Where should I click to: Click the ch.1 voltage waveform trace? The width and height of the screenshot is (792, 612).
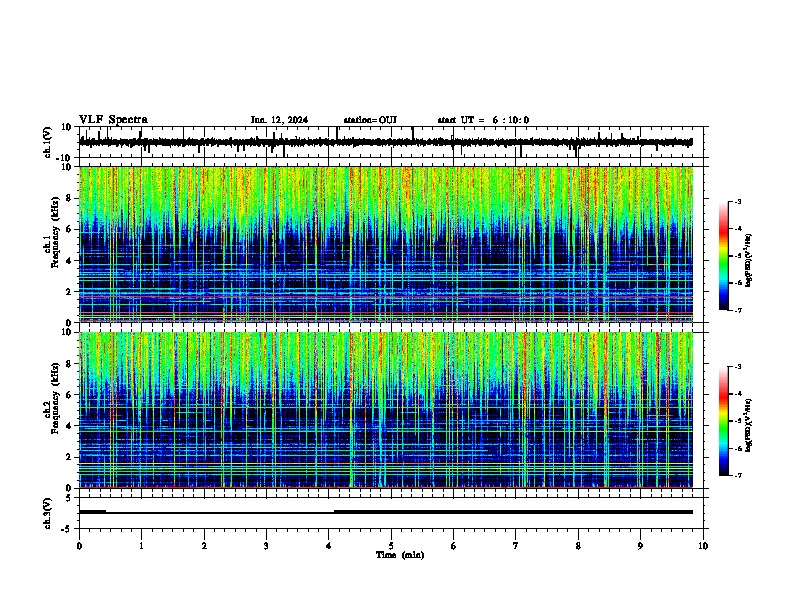pos(385,142)
